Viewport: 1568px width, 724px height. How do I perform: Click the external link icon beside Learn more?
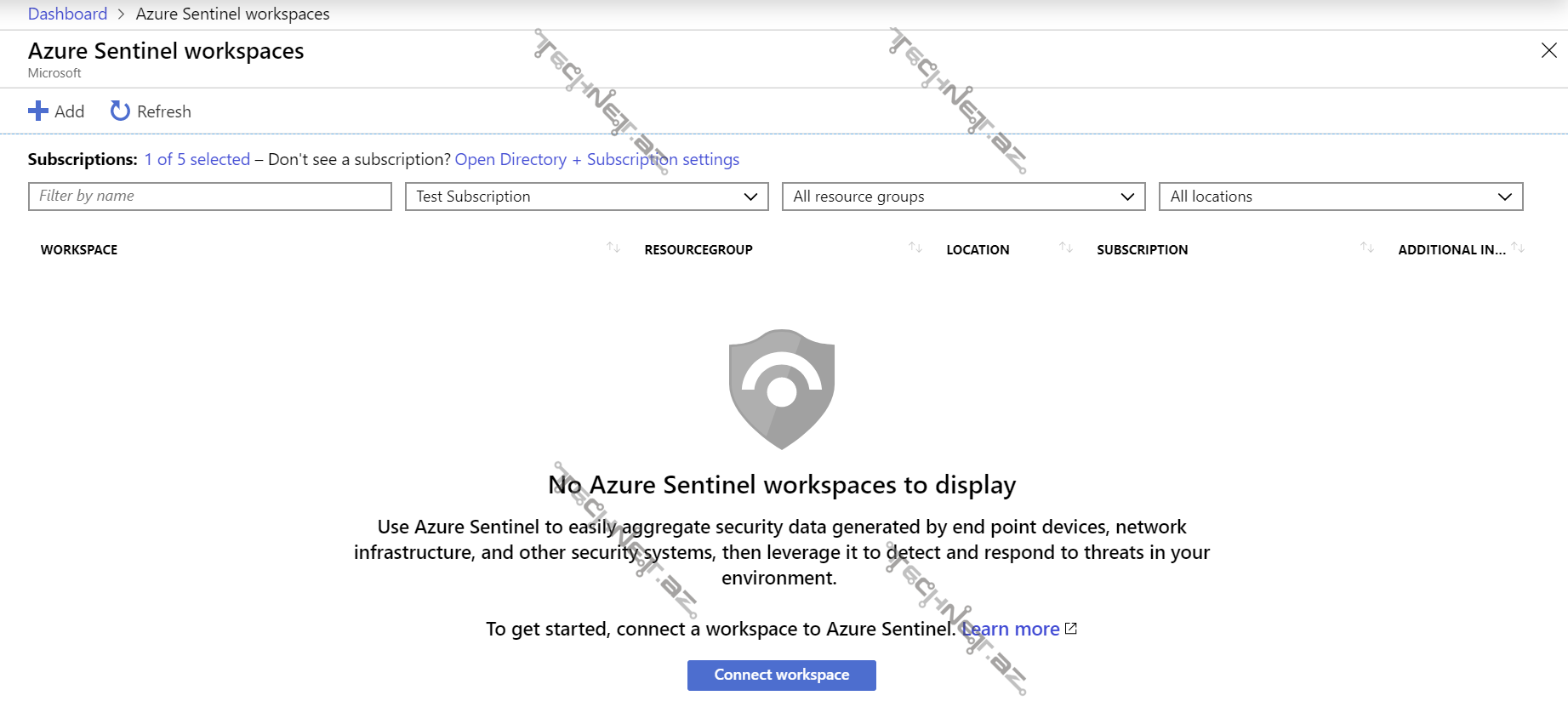[x=1071, y=629]
